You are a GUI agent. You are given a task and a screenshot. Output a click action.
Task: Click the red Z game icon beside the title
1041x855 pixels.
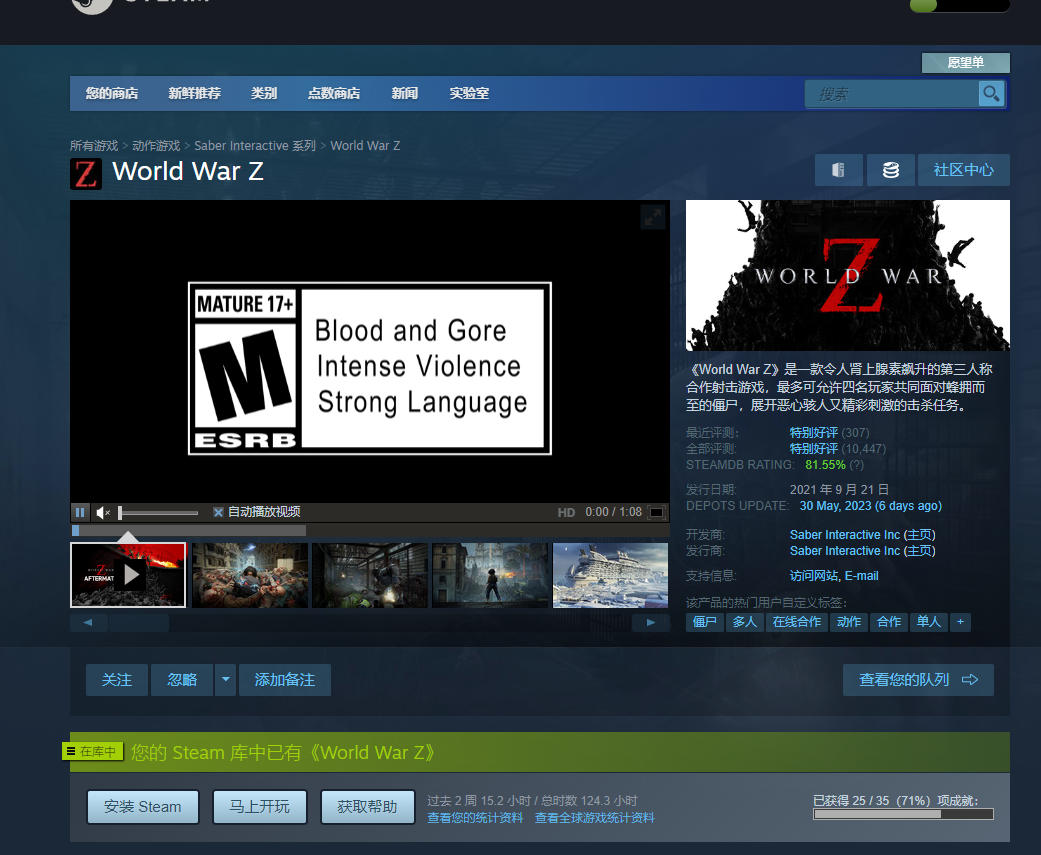pyautogui.click(x=86, y=173)
